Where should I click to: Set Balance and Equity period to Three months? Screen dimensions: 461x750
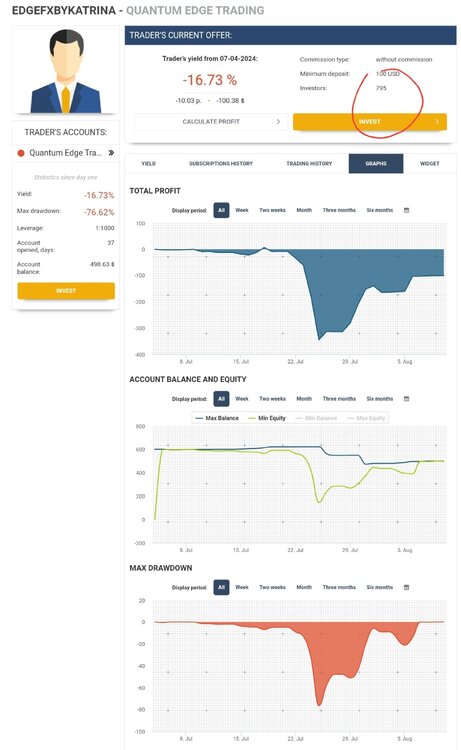(339, 399)
